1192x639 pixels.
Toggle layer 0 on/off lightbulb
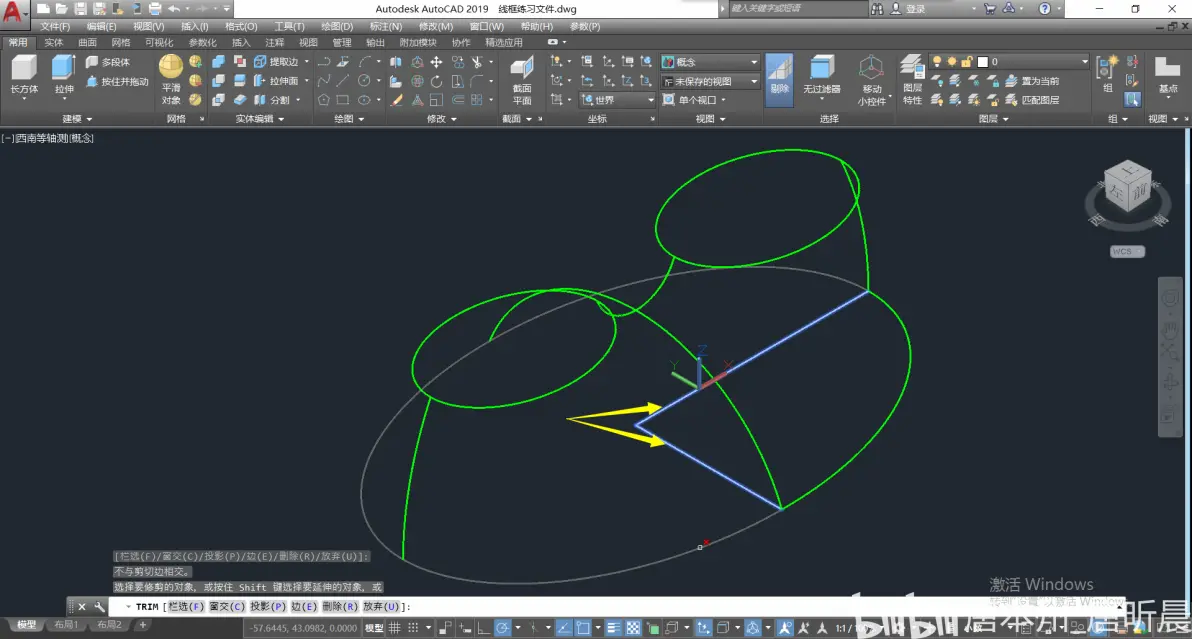click(937, 62)
